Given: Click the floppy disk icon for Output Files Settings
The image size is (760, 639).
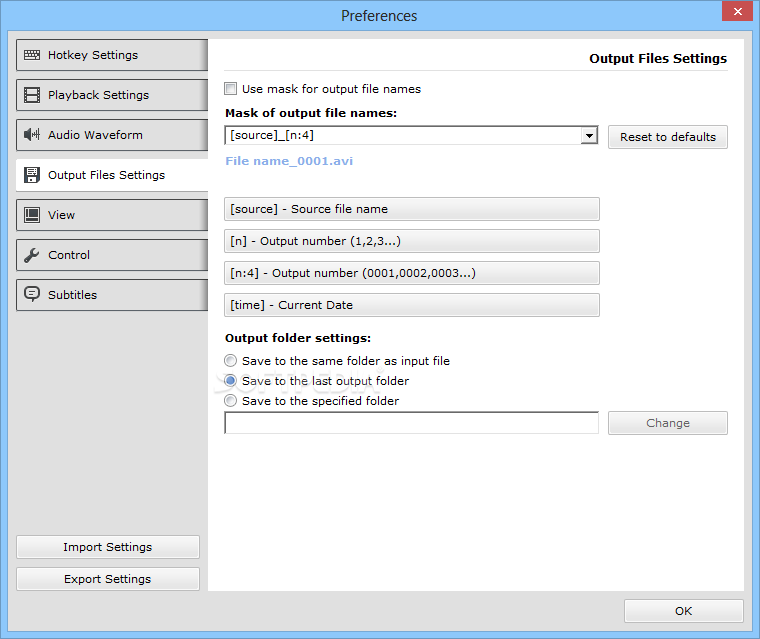Looking at the screenshot, I should pos(32,175).
